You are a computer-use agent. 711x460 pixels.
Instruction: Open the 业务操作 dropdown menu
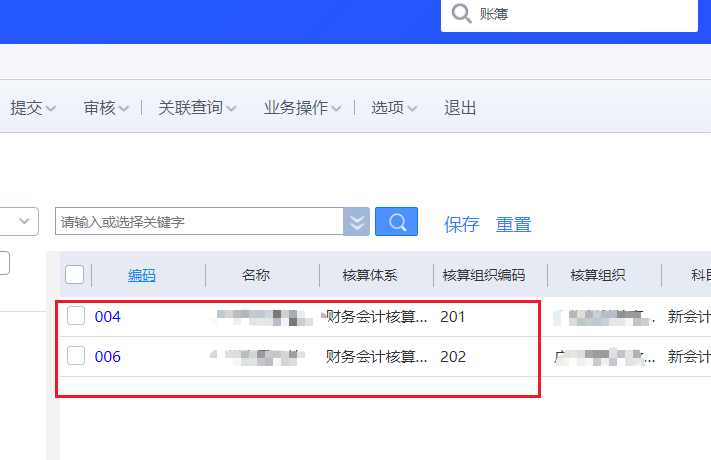(x=302, y=108)
